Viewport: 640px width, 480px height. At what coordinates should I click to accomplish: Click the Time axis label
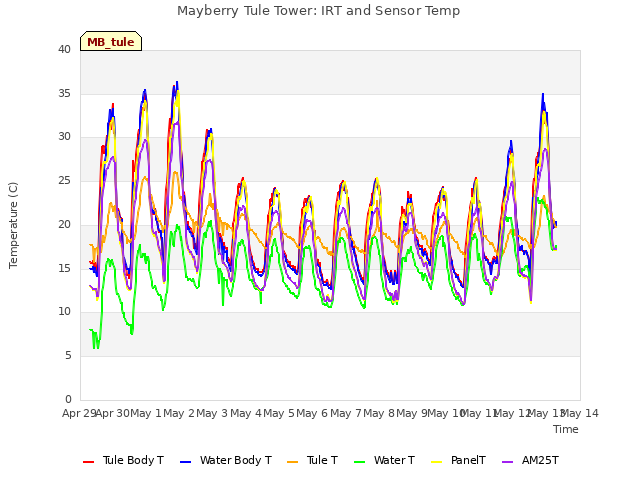pyautogui.click(x=566, y=429)
